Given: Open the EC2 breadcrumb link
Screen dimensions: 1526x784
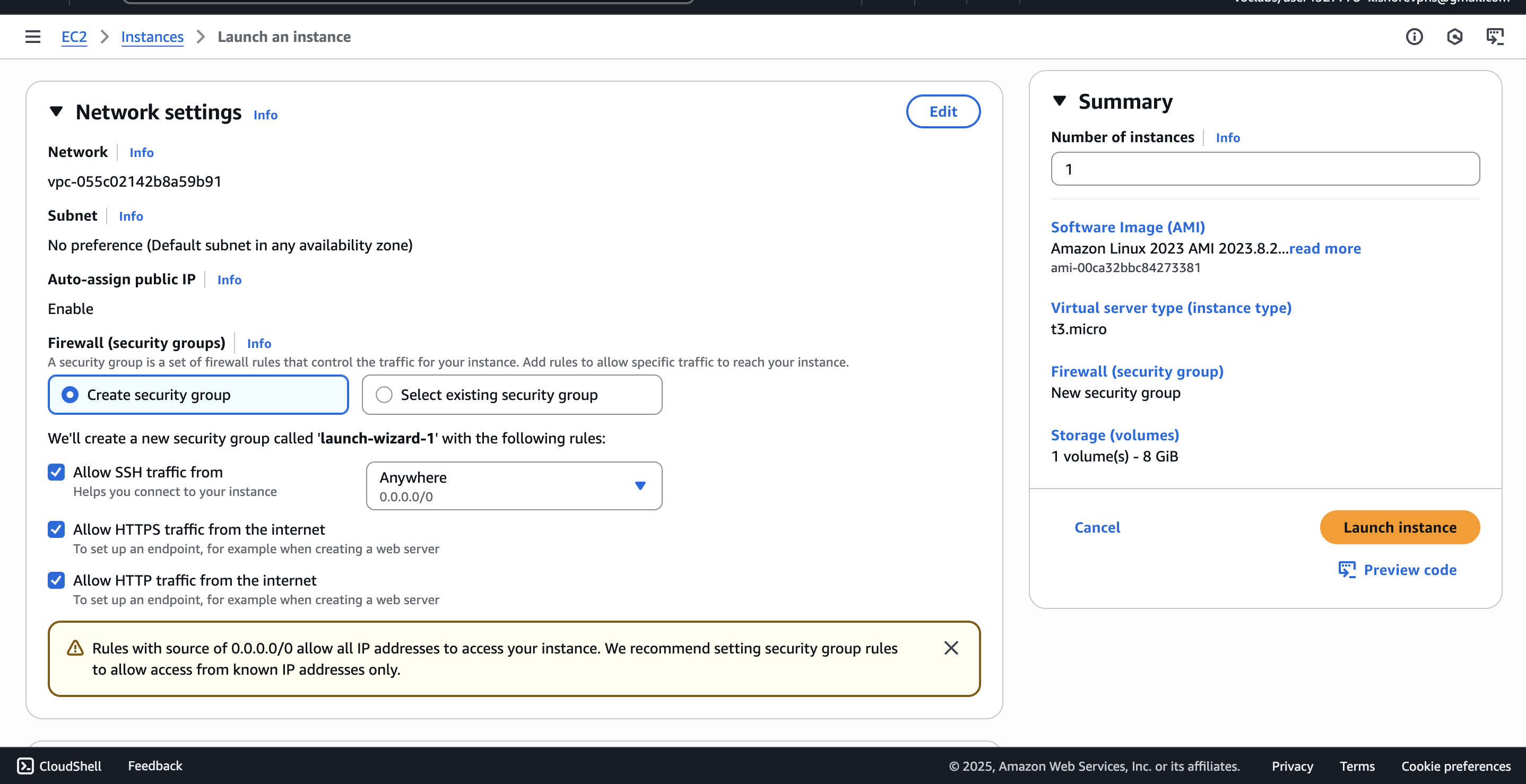Looking at the screenshot, I should (74, 37).
